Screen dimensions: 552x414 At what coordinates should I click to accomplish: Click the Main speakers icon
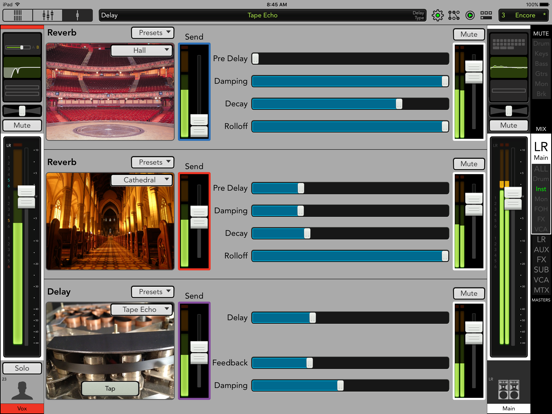[x=509, y=389]
